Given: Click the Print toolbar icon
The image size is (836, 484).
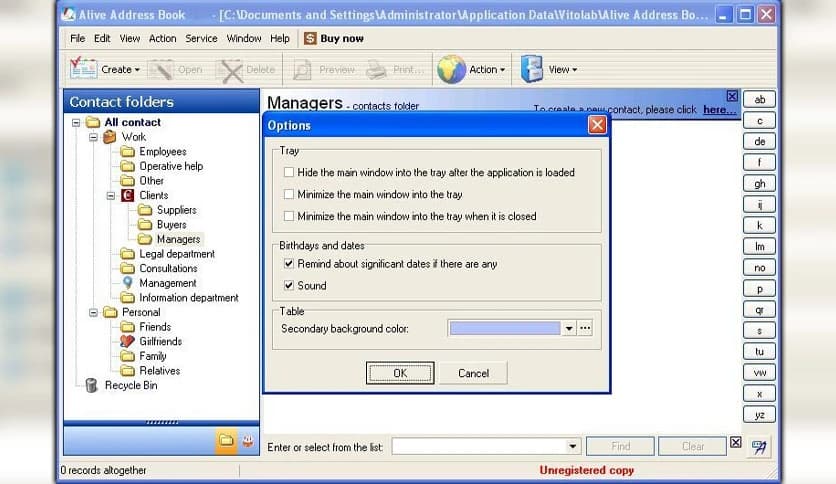Looking at the screenshot, I should click(x=376, y=70).
